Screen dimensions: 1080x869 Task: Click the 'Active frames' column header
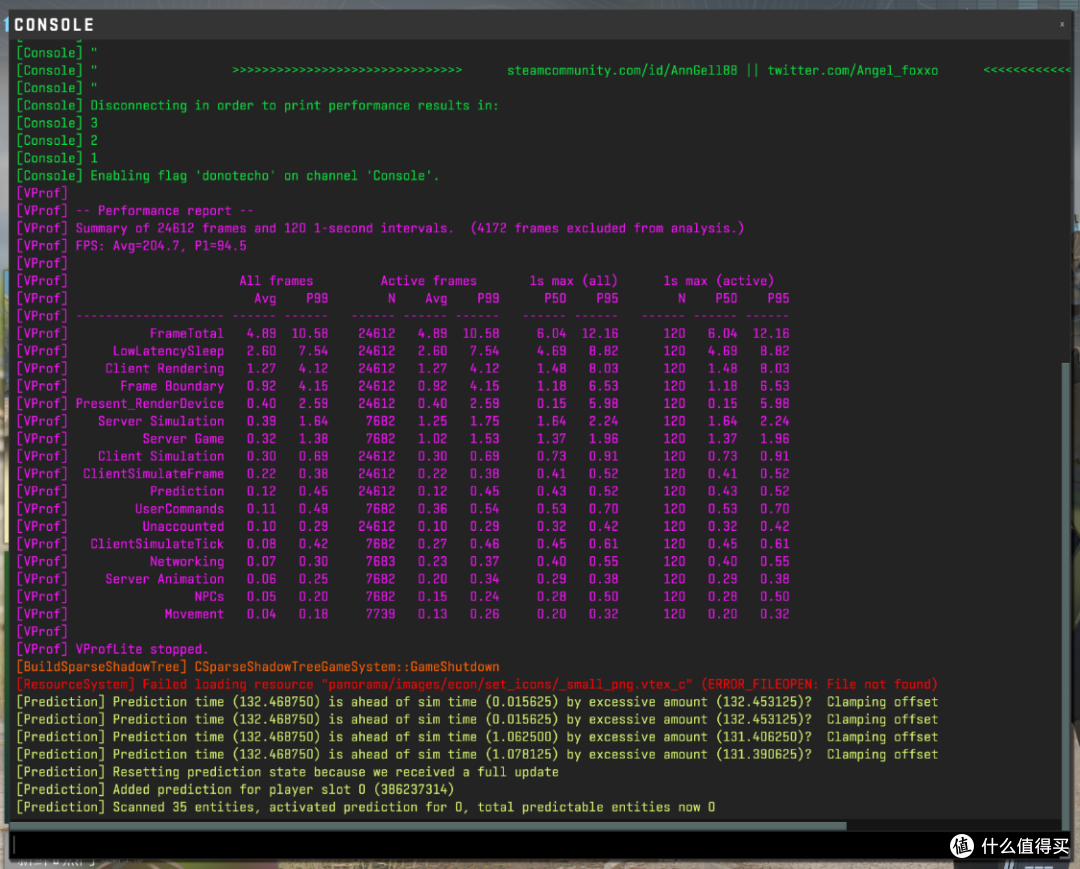428,281
